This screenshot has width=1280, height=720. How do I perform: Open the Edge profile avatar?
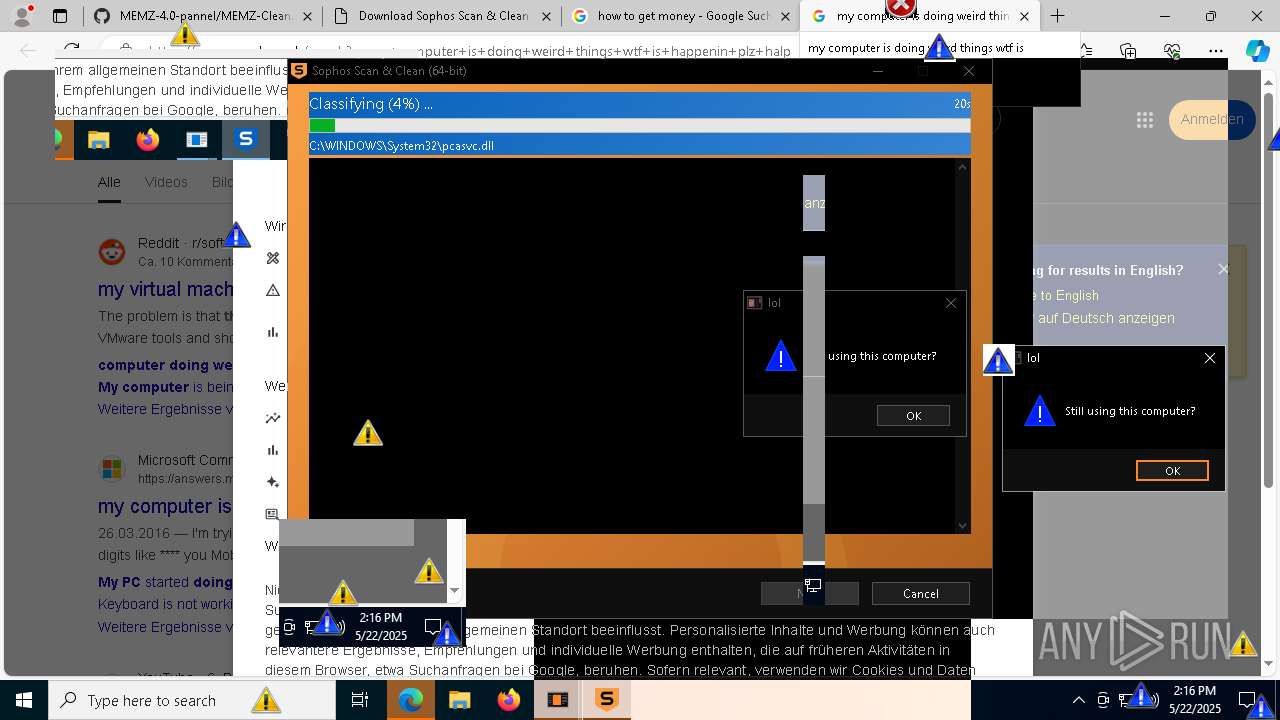(x=22, y=16)
